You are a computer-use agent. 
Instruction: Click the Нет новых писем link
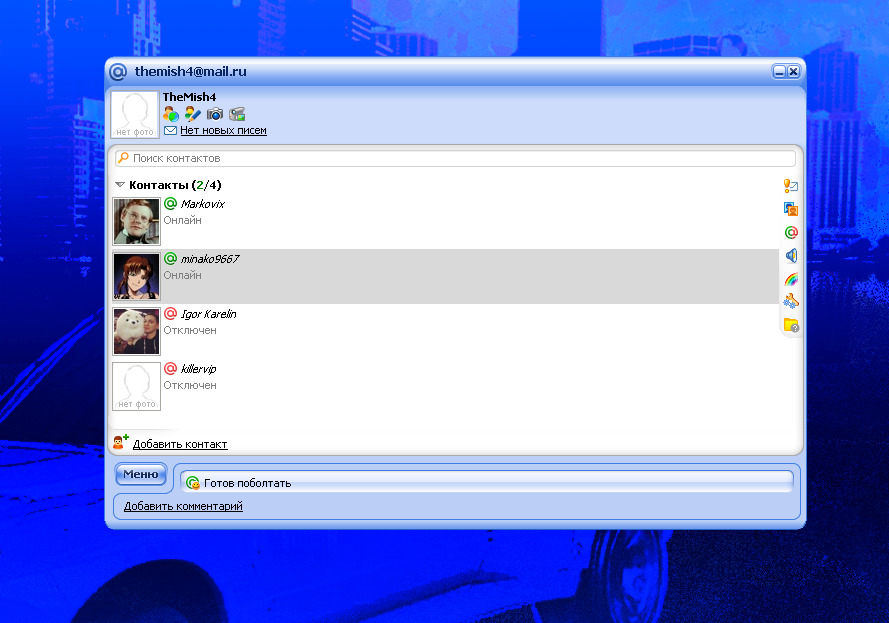(223, 130)
